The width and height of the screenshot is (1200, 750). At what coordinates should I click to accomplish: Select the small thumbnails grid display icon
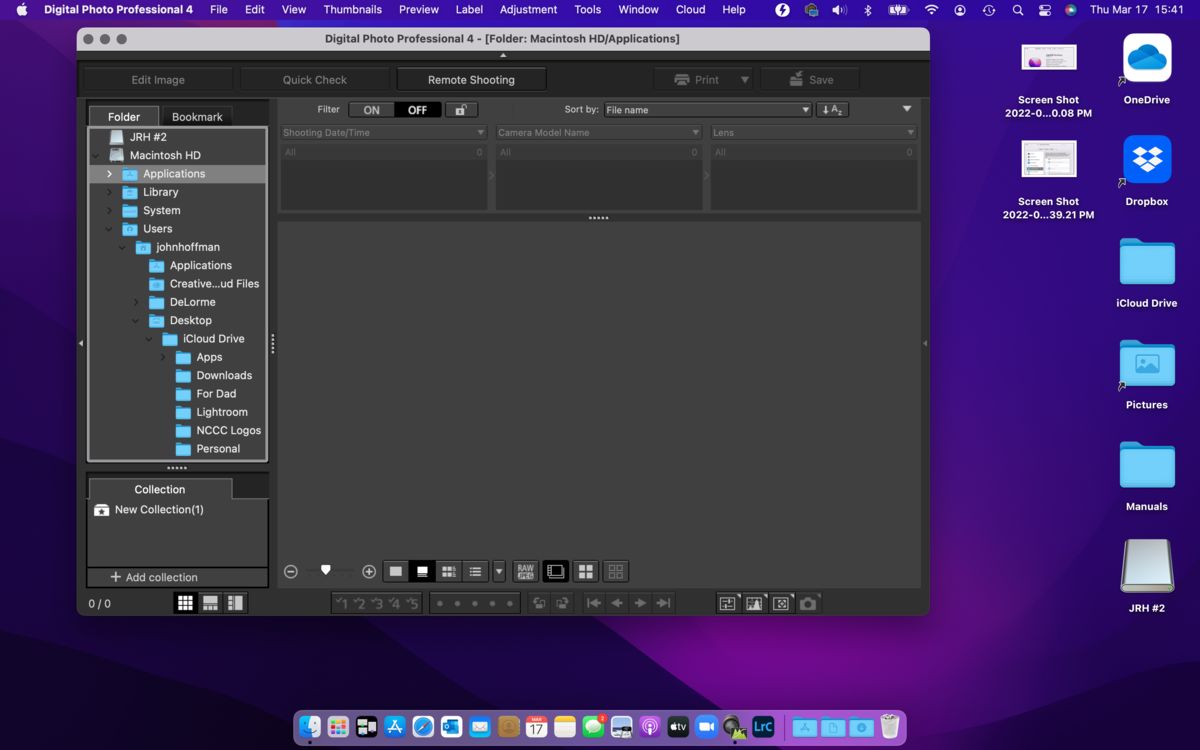click(449, 572)
